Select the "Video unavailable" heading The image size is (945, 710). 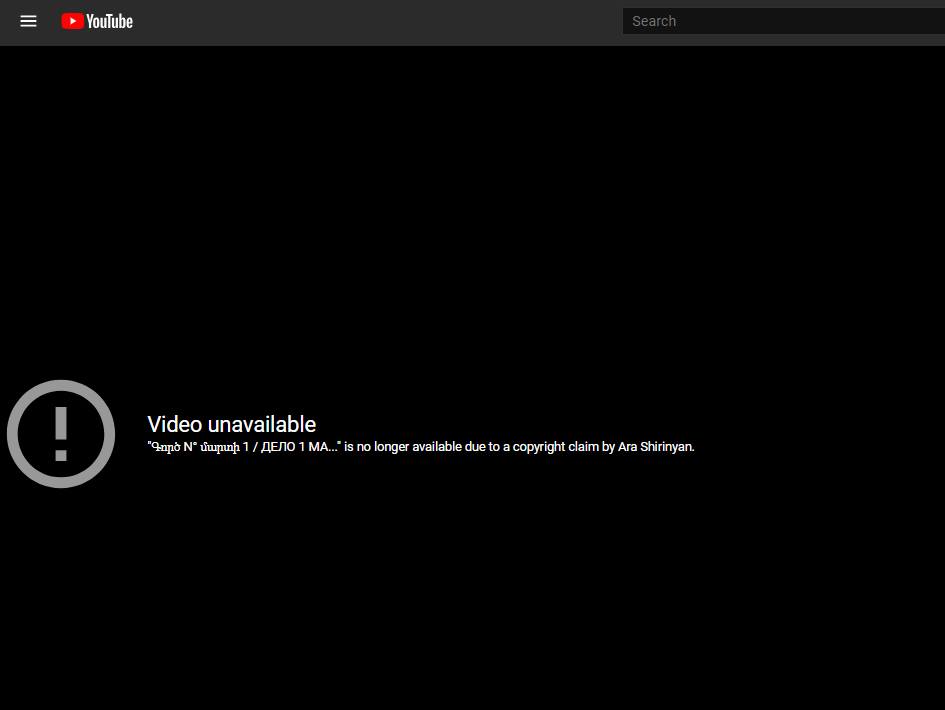231,424
